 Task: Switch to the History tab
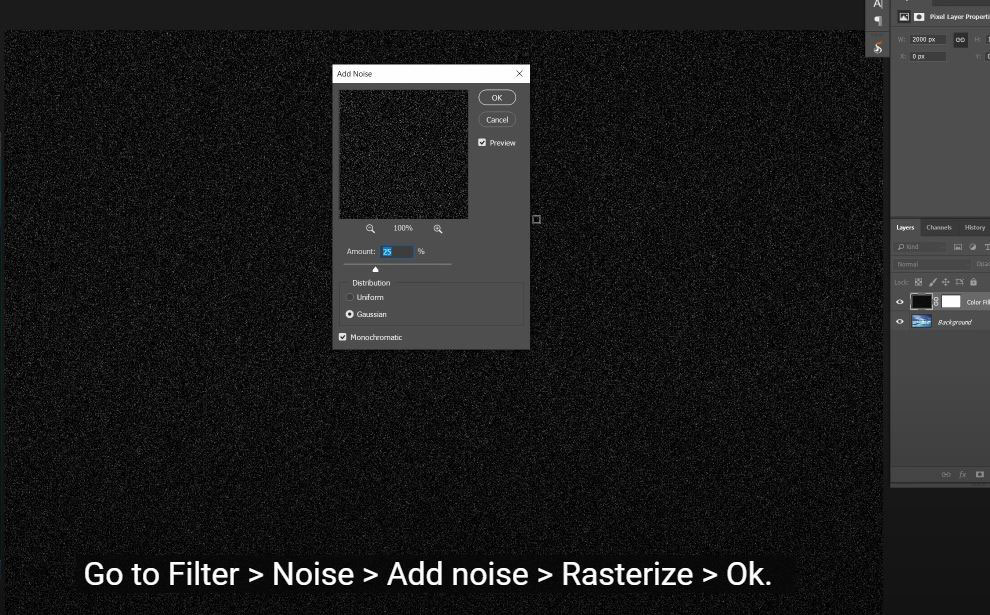click(x=974, y=227)
